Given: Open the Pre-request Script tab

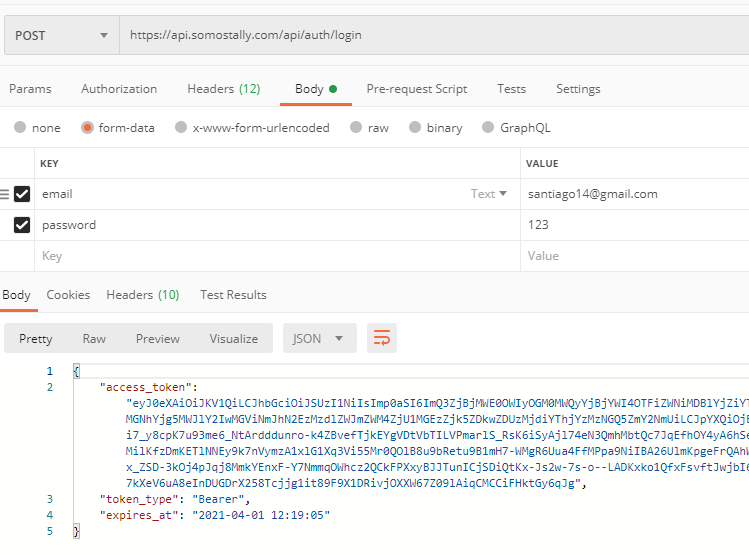Looking at the screenshot, I should (416, 89).
